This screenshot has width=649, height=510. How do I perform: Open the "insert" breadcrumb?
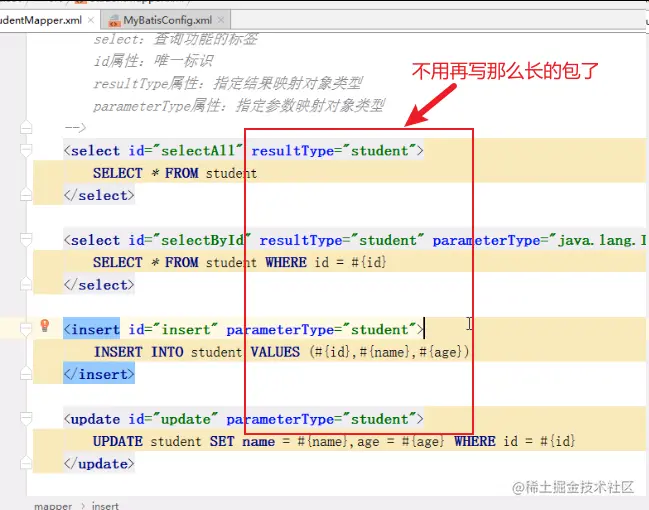point(105,506)
